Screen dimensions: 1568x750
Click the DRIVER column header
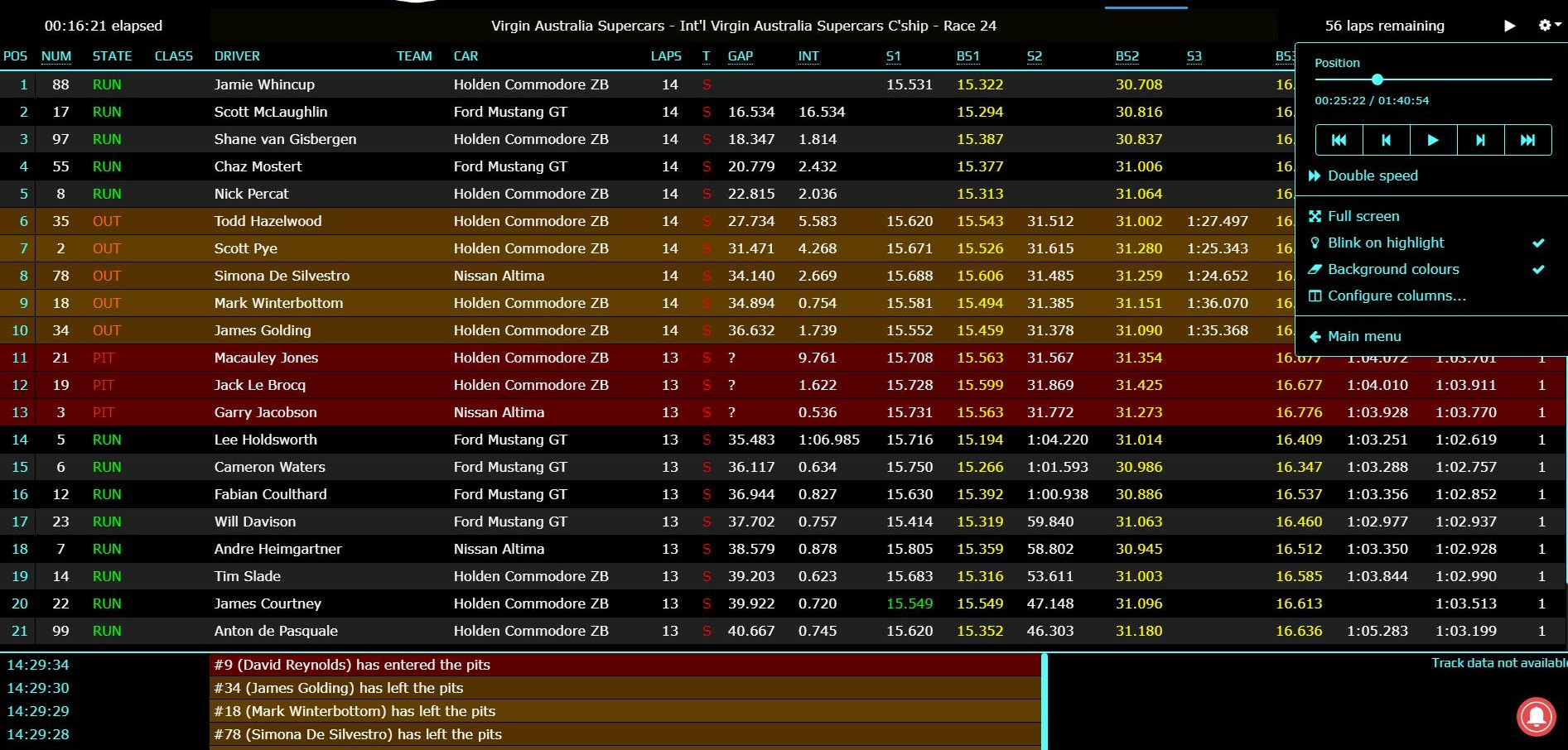(237, 56)
